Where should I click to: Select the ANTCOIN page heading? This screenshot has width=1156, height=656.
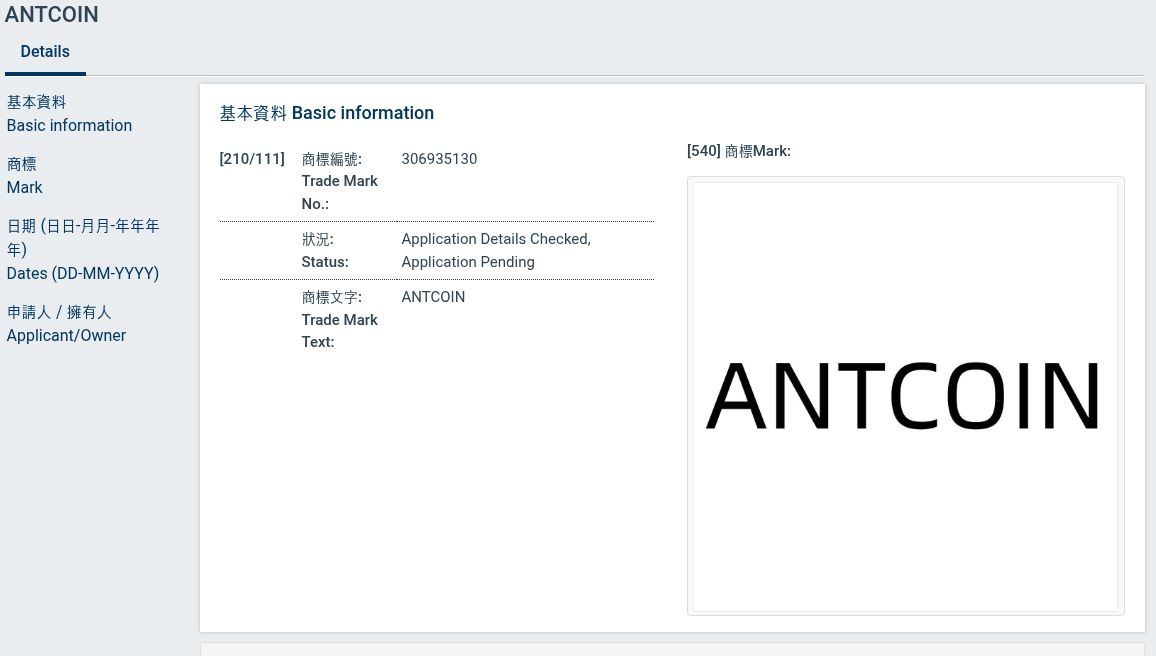click(51, 15)
